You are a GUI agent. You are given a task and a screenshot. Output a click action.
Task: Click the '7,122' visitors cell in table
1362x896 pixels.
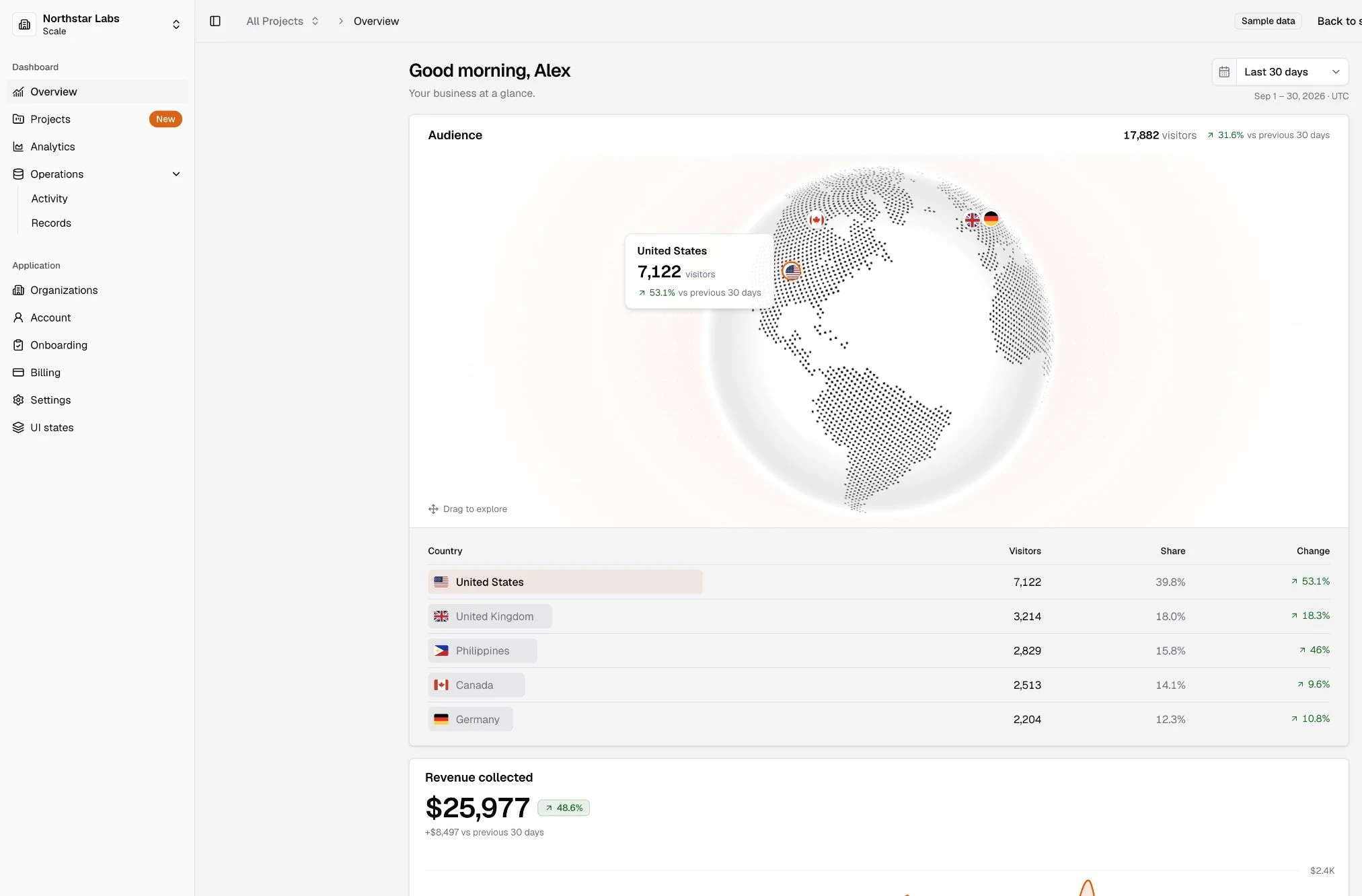(x=1027, y=582)
